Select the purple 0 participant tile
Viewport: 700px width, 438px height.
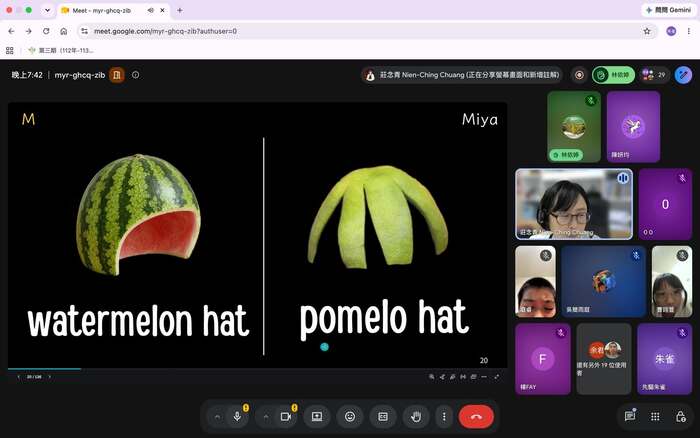665,204
